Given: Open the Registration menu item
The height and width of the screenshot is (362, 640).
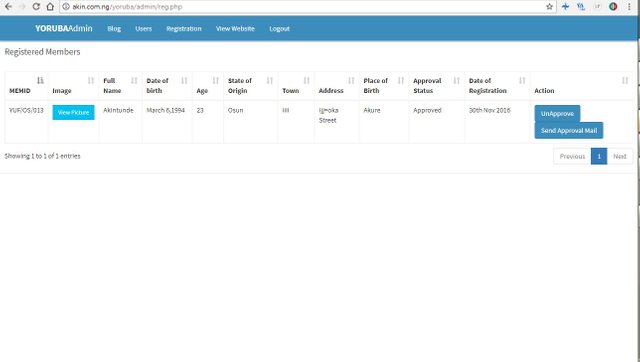Looking at the screenshot, I should coord(184,29).
